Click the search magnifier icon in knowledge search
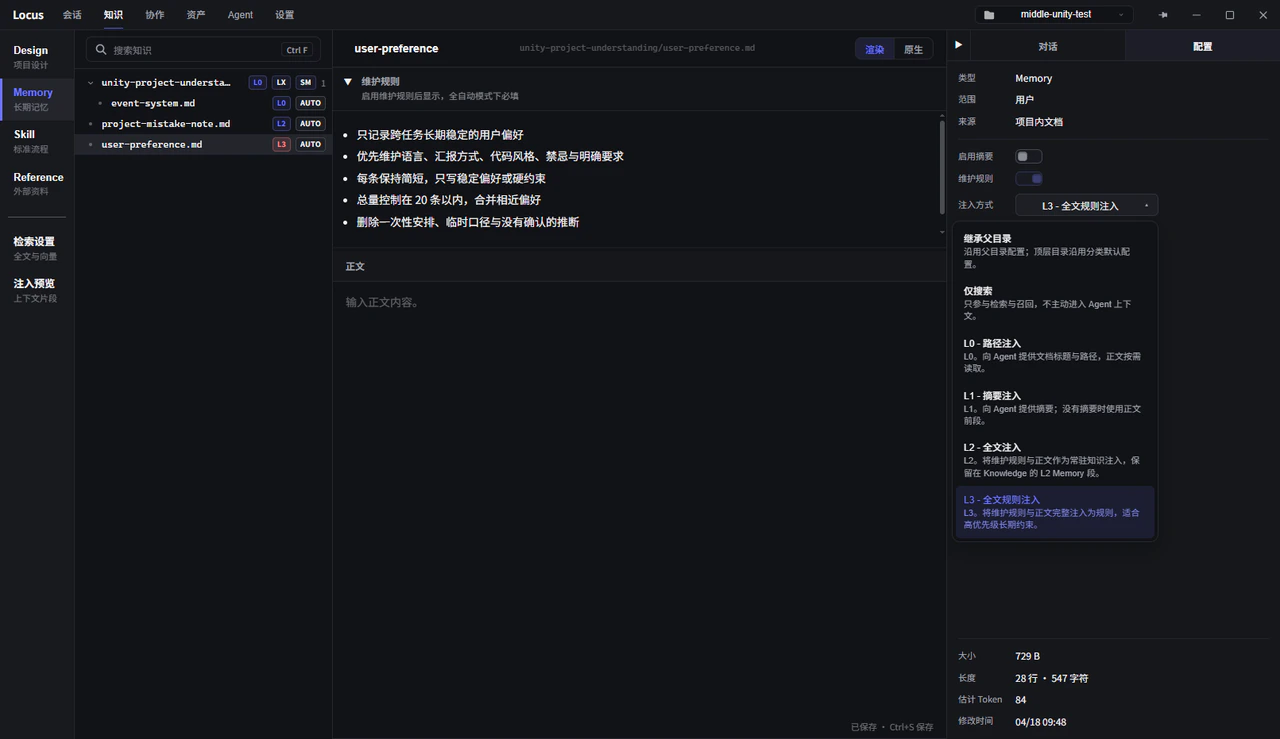This screenshot has height=739, width=1280. tap(102, 50)
